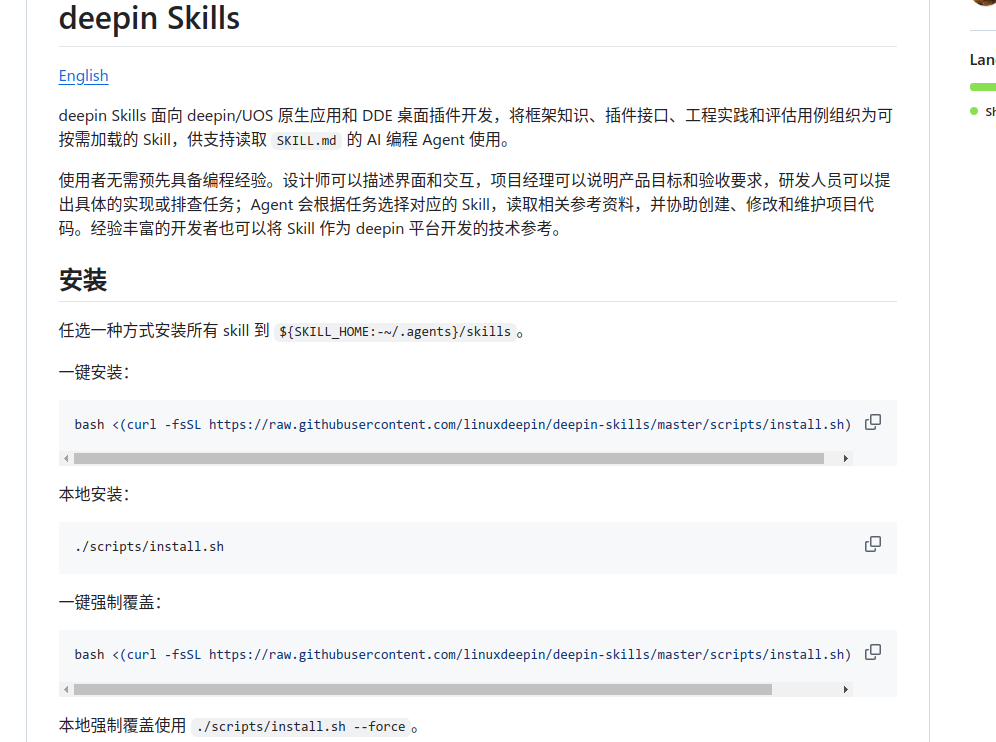The image size is (996, 742).
Task: Click the horizontal scrollbar thumb under 一键安装 code
Action: pyautogui.click(x=448, y=459)
